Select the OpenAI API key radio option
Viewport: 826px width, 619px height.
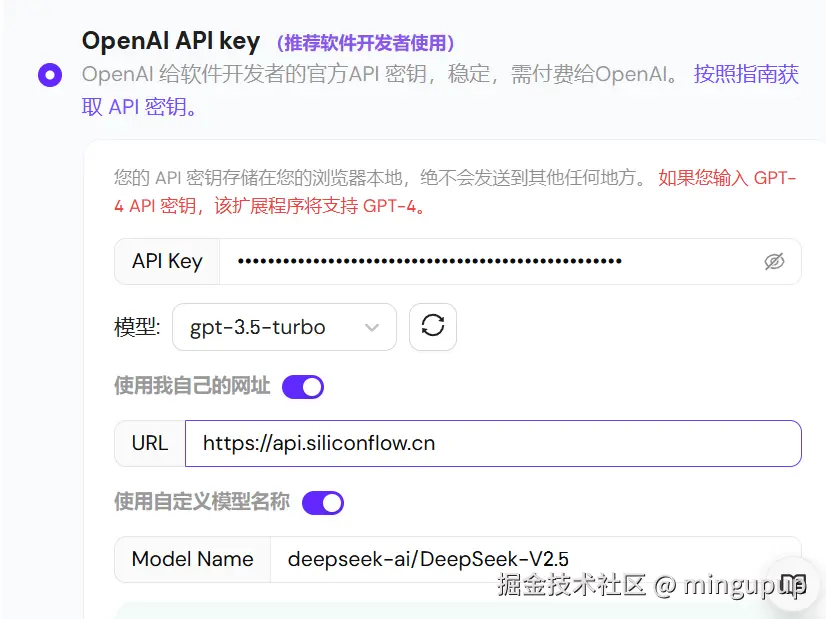coord(50,75)
